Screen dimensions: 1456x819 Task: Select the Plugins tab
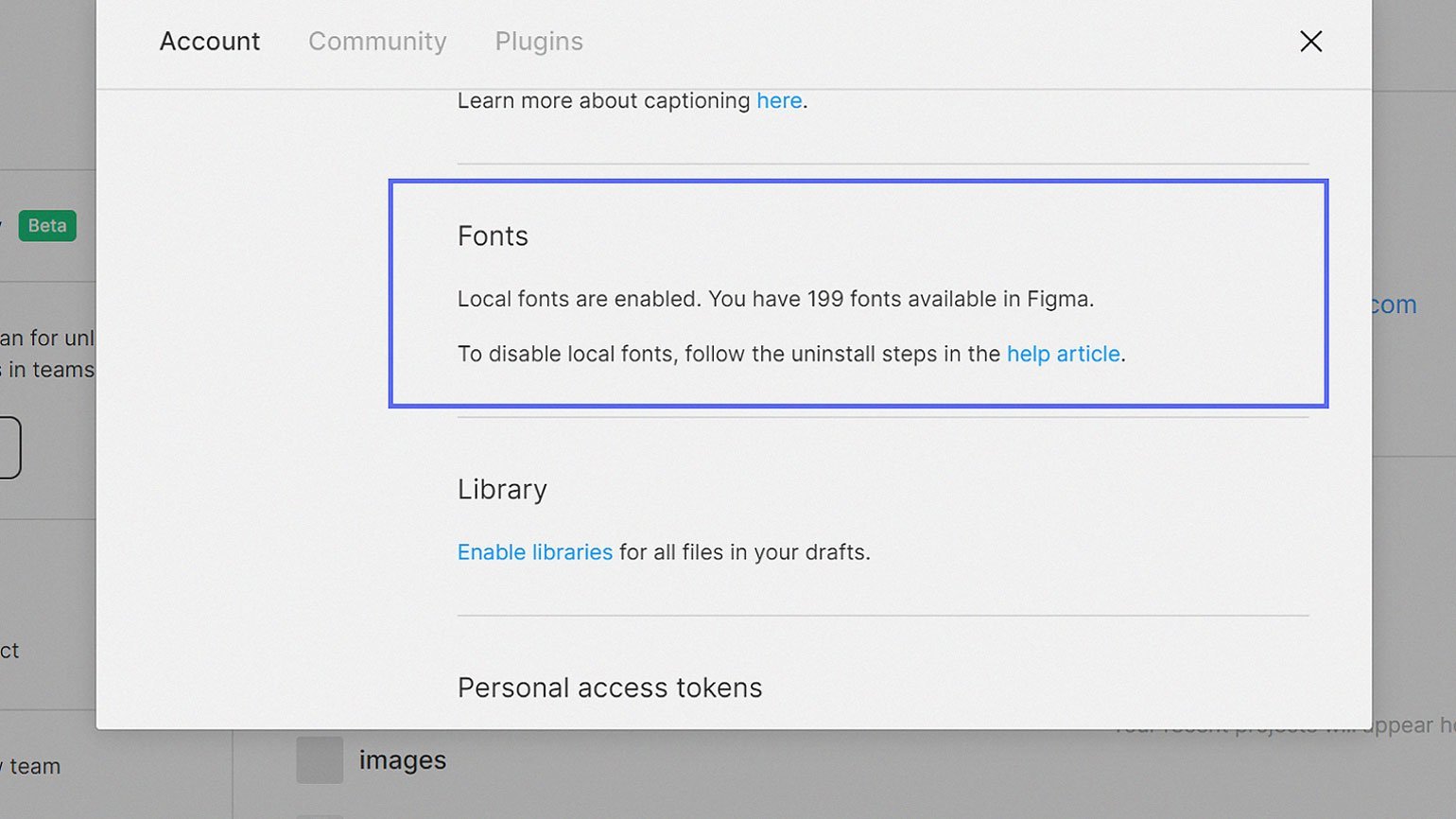click(x=539, y=42)
